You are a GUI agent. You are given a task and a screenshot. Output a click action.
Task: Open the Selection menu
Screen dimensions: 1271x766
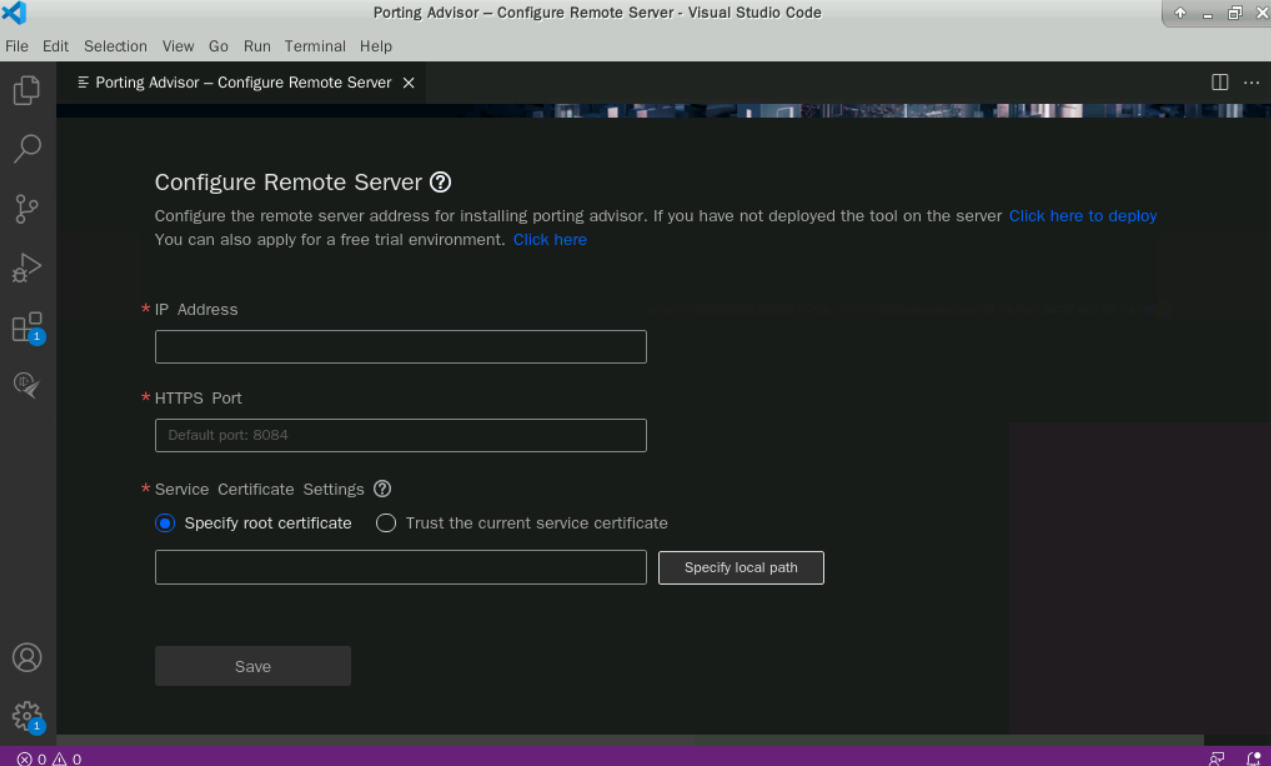click(115, 46)
